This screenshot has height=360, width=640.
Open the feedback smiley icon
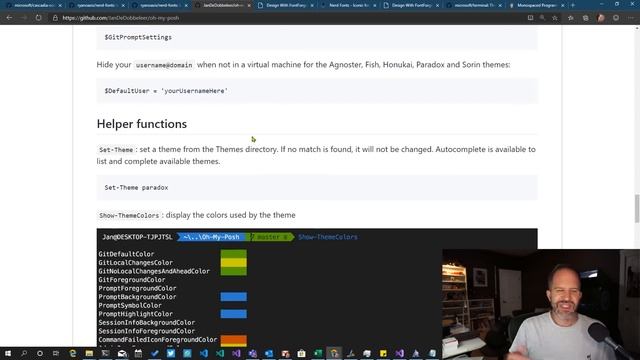616,18
